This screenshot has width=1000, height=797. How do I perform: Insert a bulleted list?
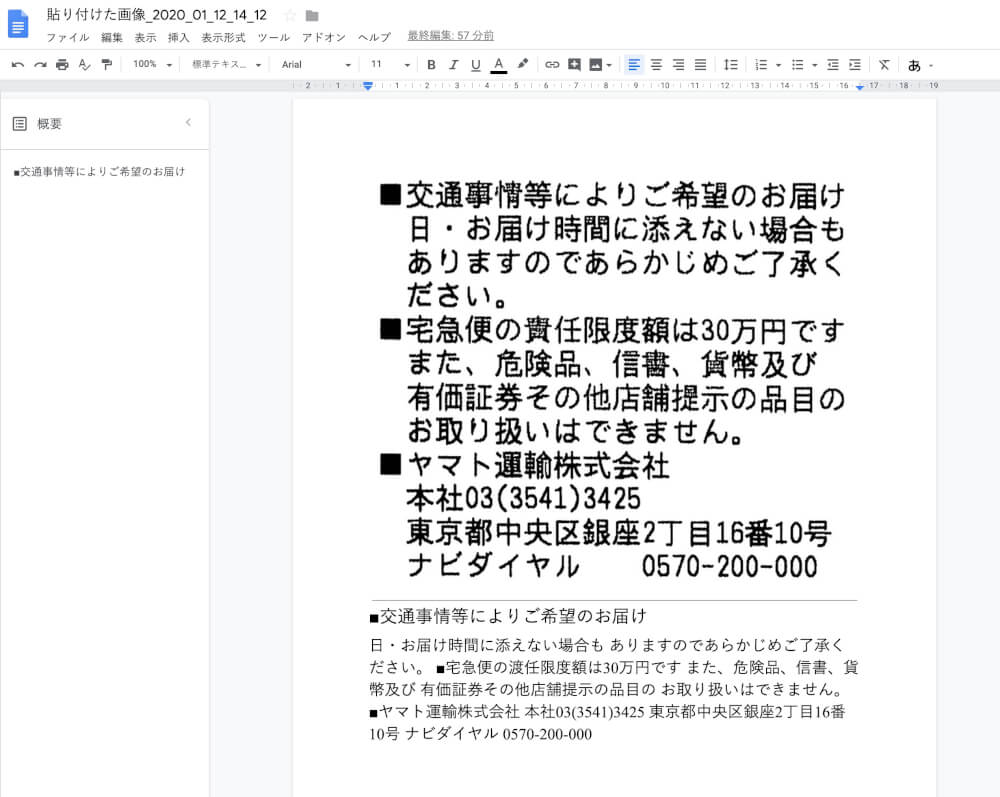pyautogui.click(x=797, y=64)
